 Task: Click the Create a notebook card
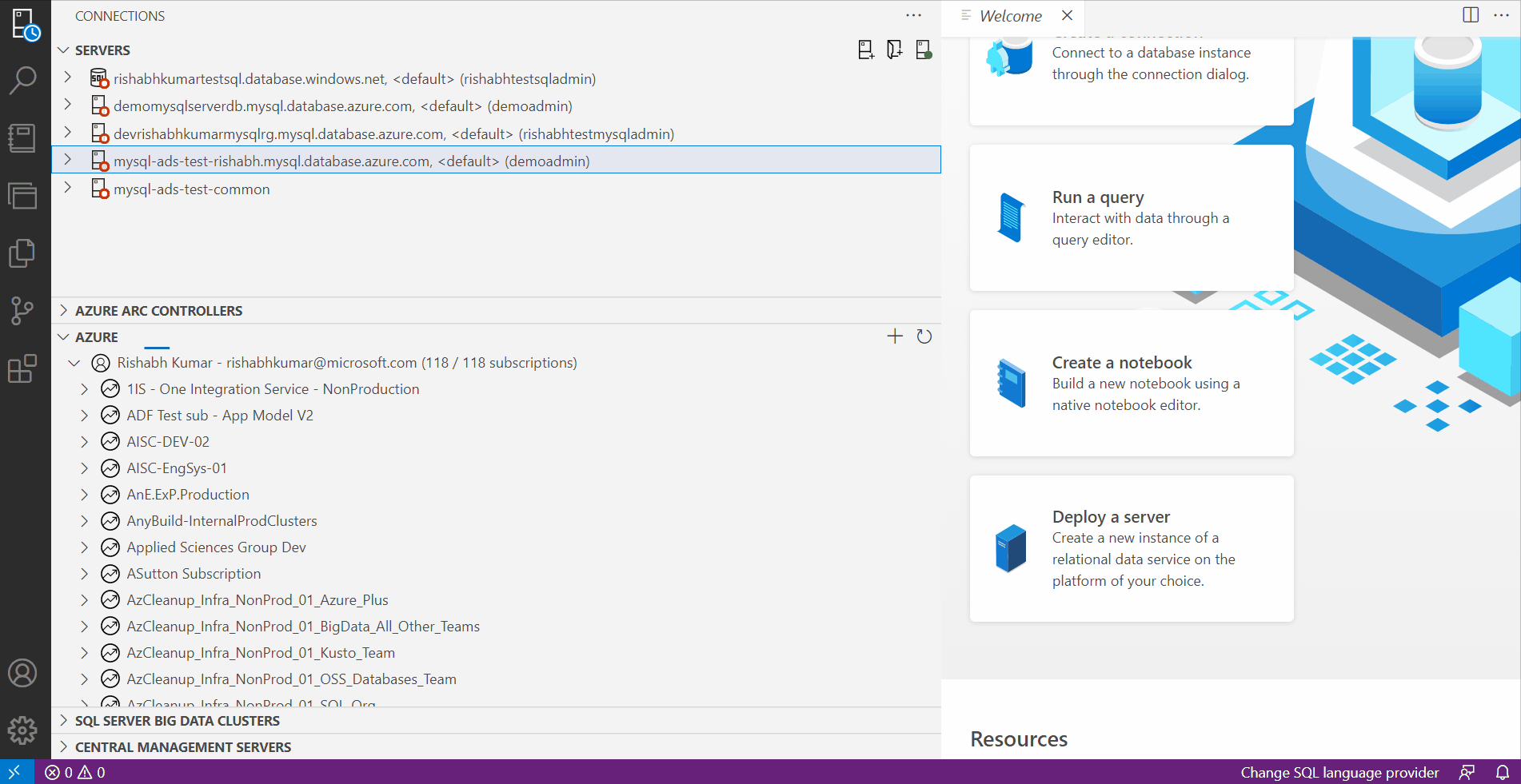(x=1132, y=383)
